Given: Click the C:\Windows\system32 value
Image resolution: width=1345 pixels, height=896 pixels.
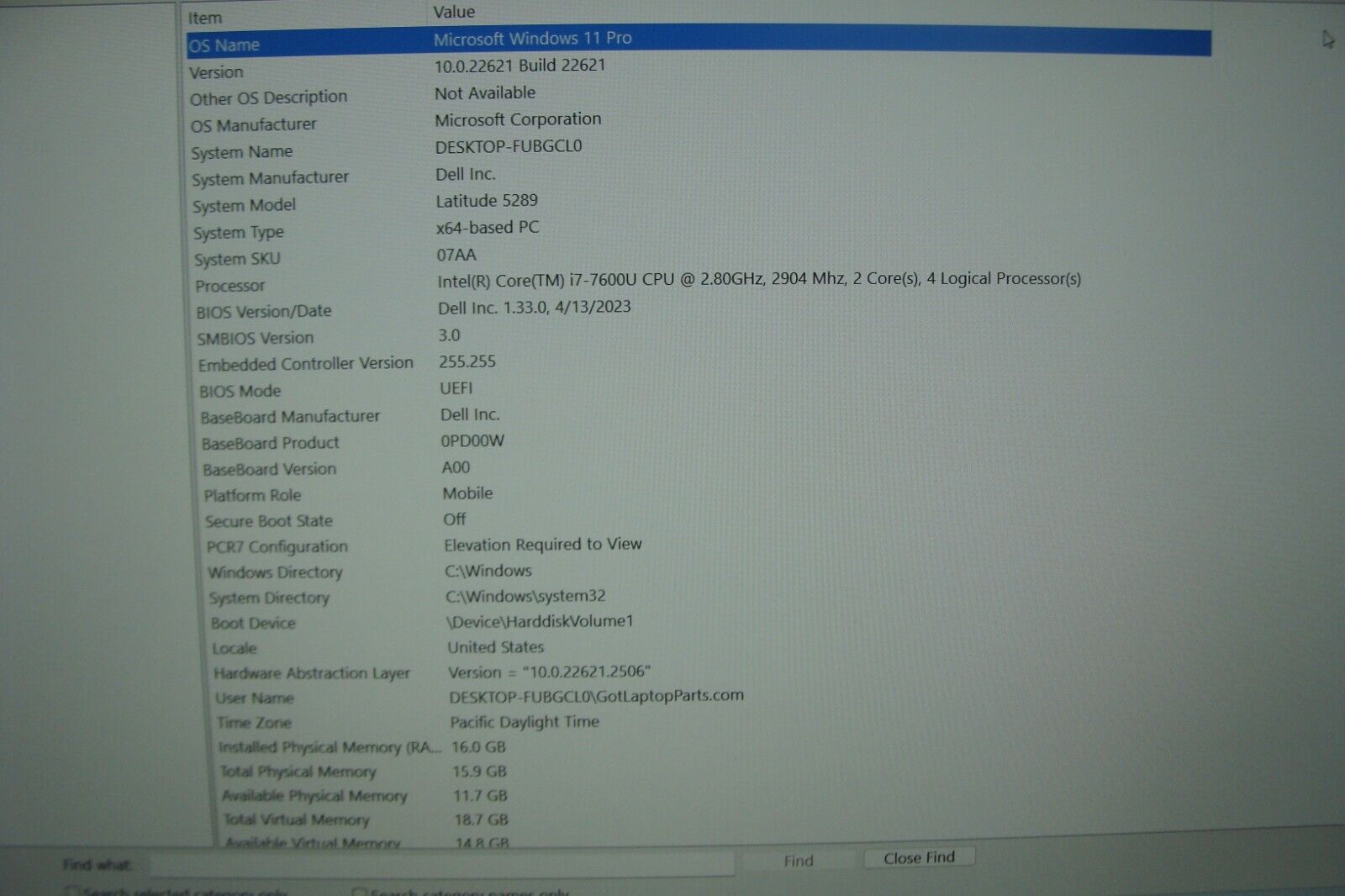Looking at the screenshot, I should (525, 596).
